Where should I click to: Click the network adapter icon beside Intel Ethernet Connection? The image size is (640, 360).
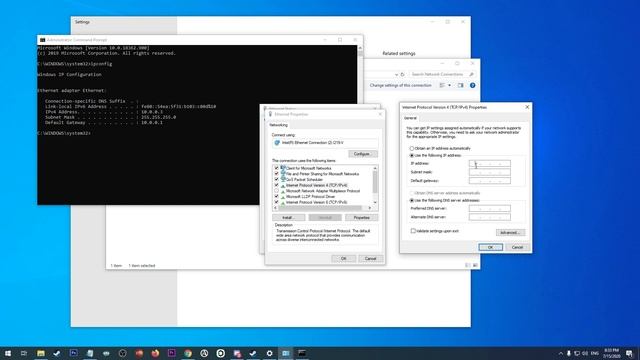point(277,143)
